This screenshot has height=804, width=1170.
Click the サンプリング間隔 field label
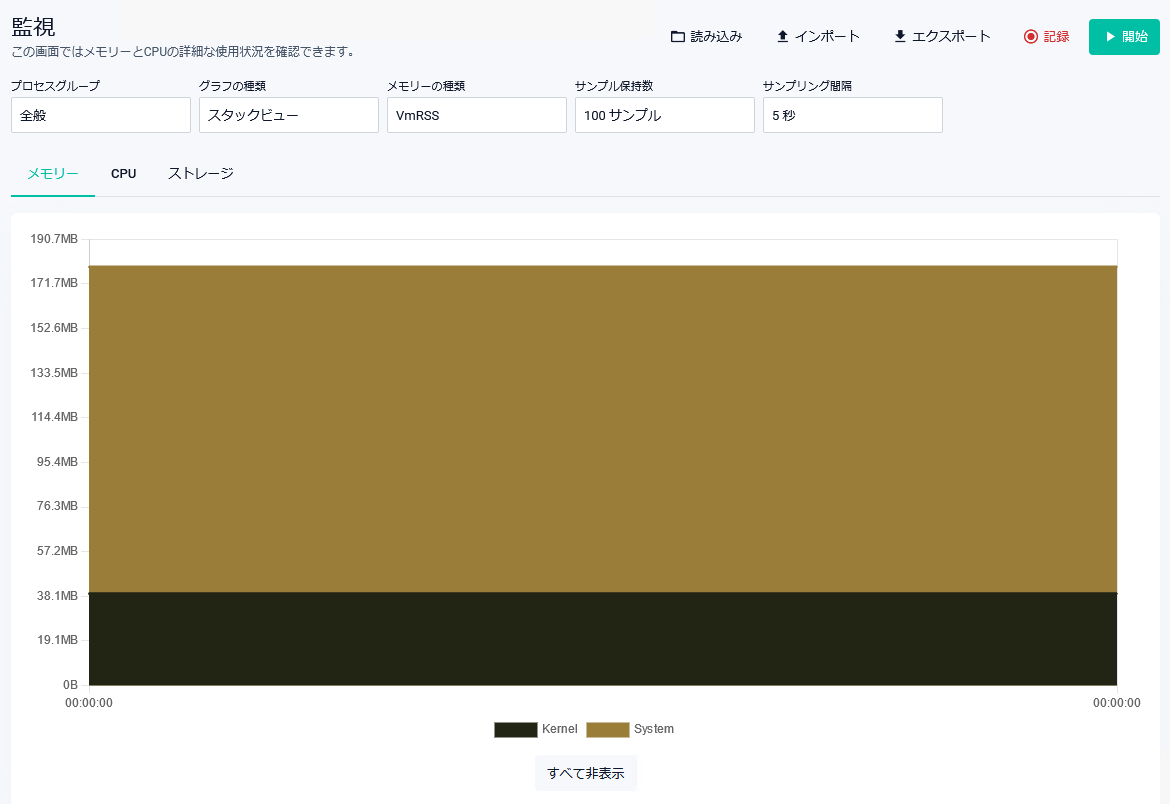[807, 86]
